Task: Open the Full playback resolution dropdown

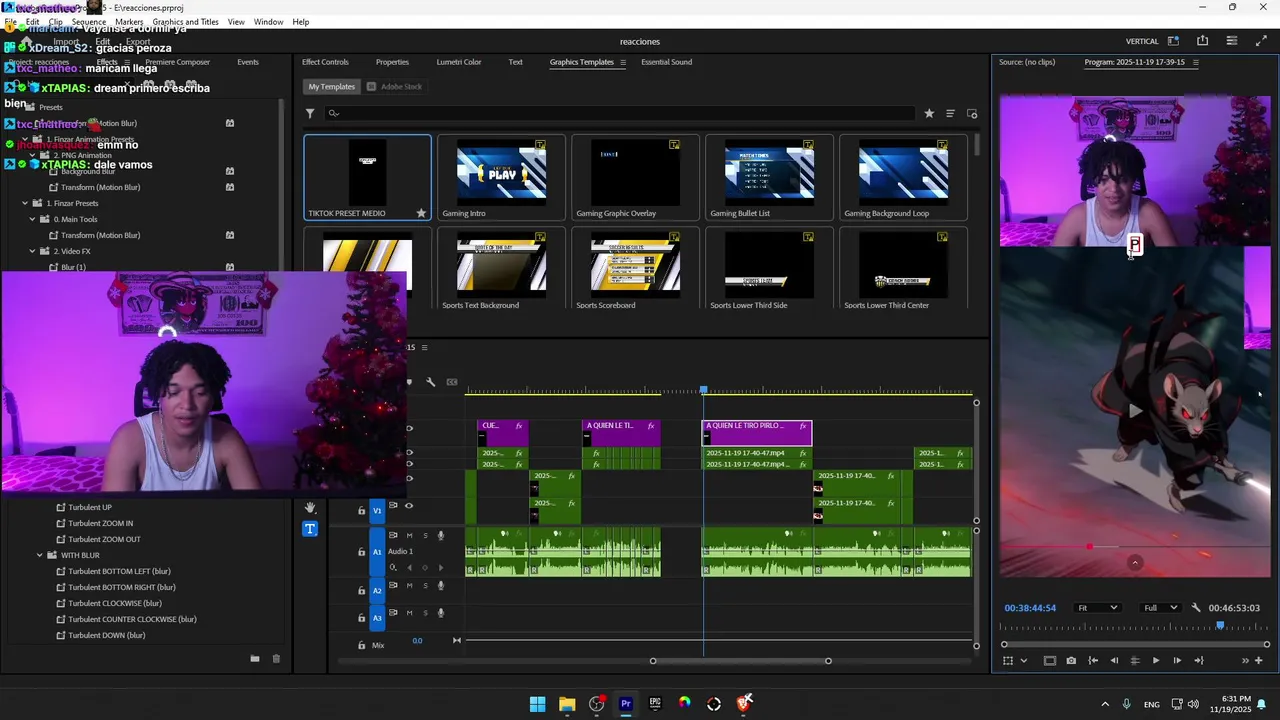Action: click(1163, 608)
